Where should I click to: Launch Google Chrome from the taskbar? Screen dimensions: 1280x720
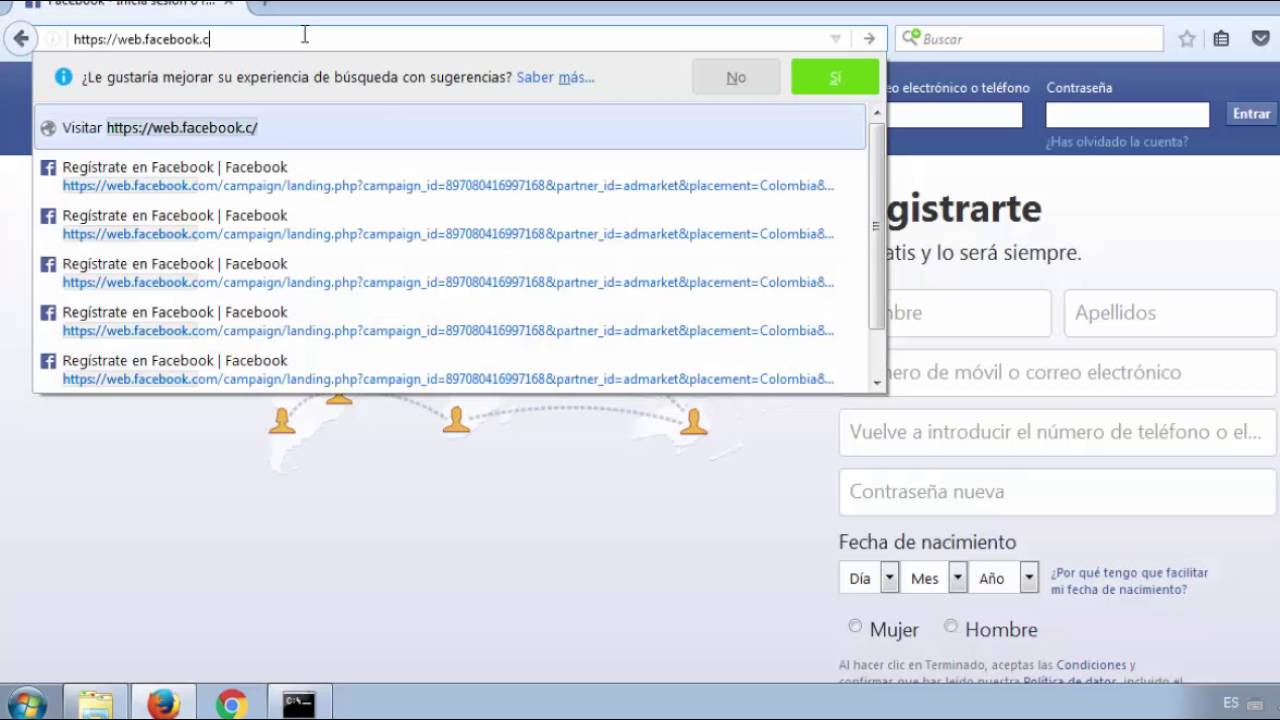231,704
